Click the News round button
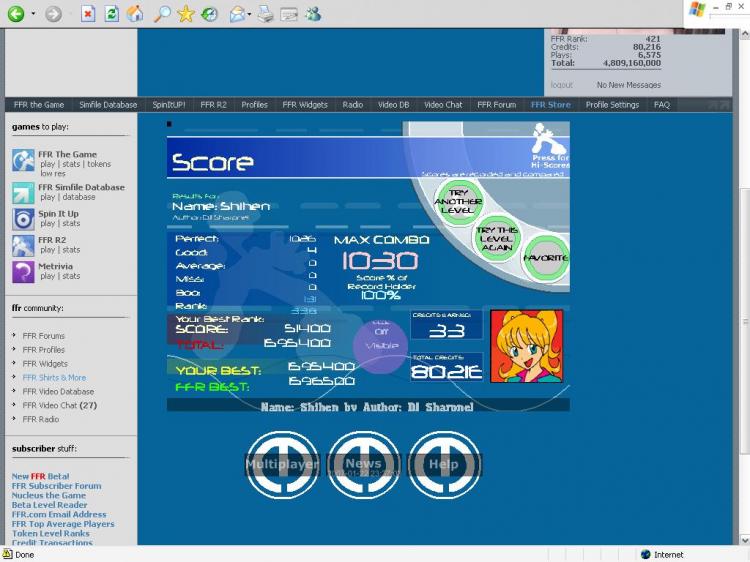The image size is (750, 562). pyautogui.click(x=364, y=464)
